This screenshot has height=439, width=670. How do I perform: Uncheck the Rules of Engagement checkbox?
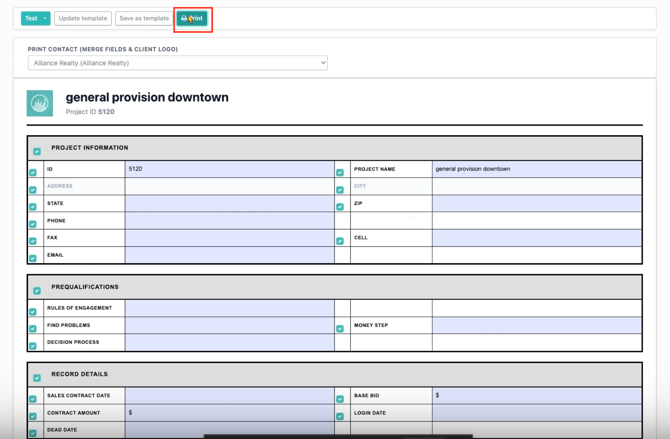(33, 312)
